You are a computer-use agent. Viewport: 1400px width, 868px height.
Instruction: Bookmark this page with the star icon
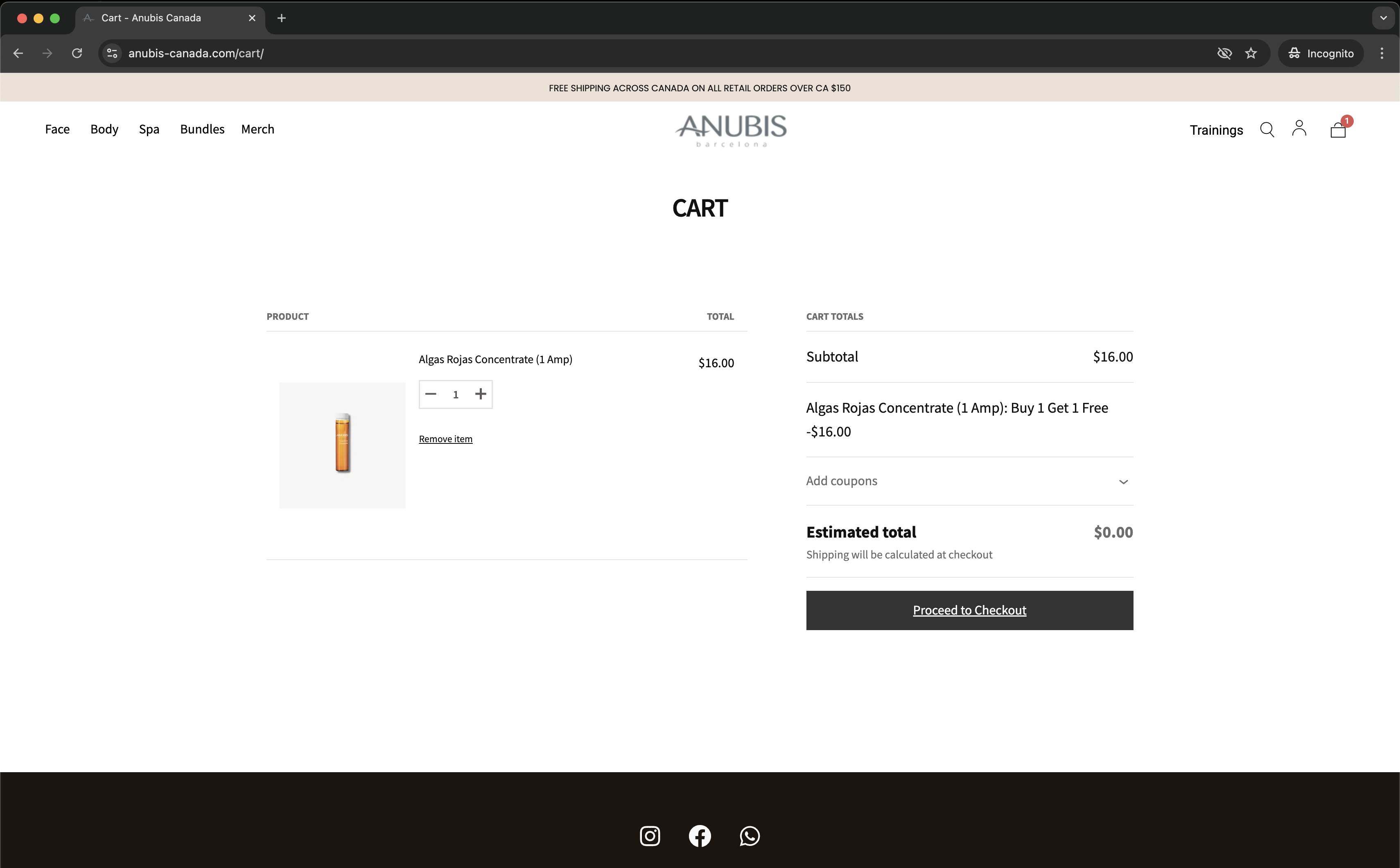[1251, 53]
